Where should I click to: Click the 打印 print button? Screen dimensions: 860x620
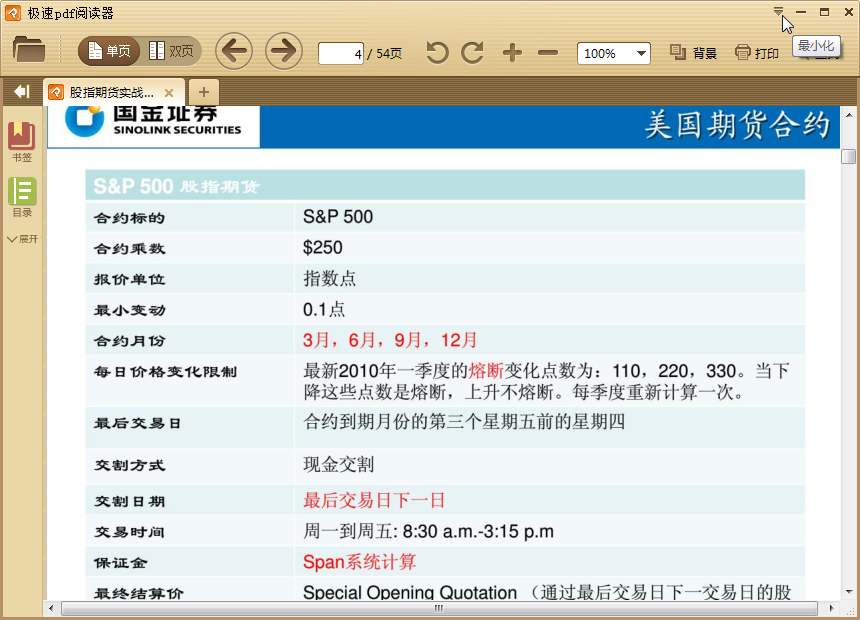click(x=757, y=53)
